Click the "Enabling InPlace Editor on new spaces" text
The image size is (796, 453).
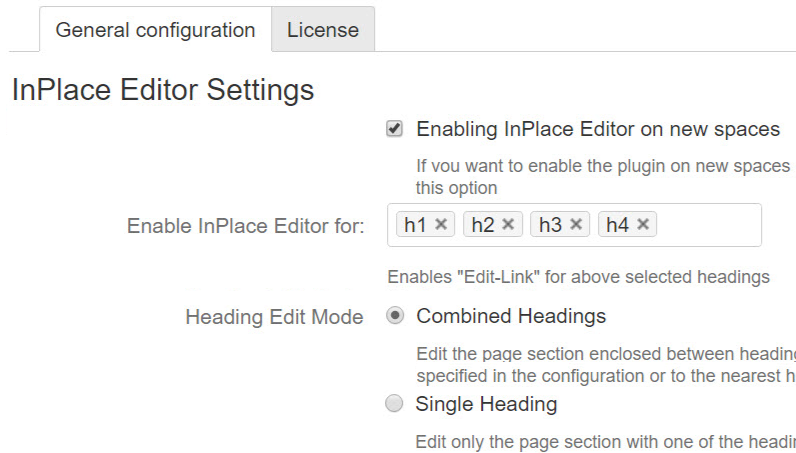(x=597, y=129)
